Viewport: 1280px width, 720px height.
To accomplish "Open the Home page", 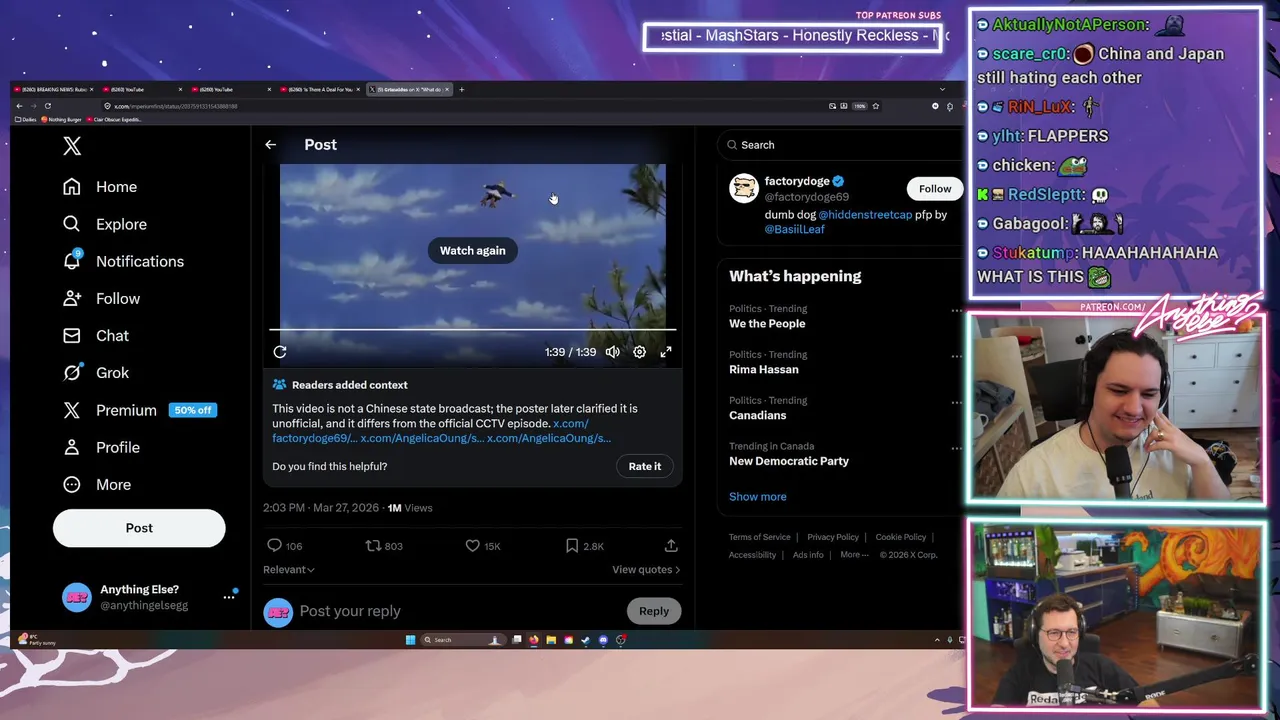I will point(100,187).
